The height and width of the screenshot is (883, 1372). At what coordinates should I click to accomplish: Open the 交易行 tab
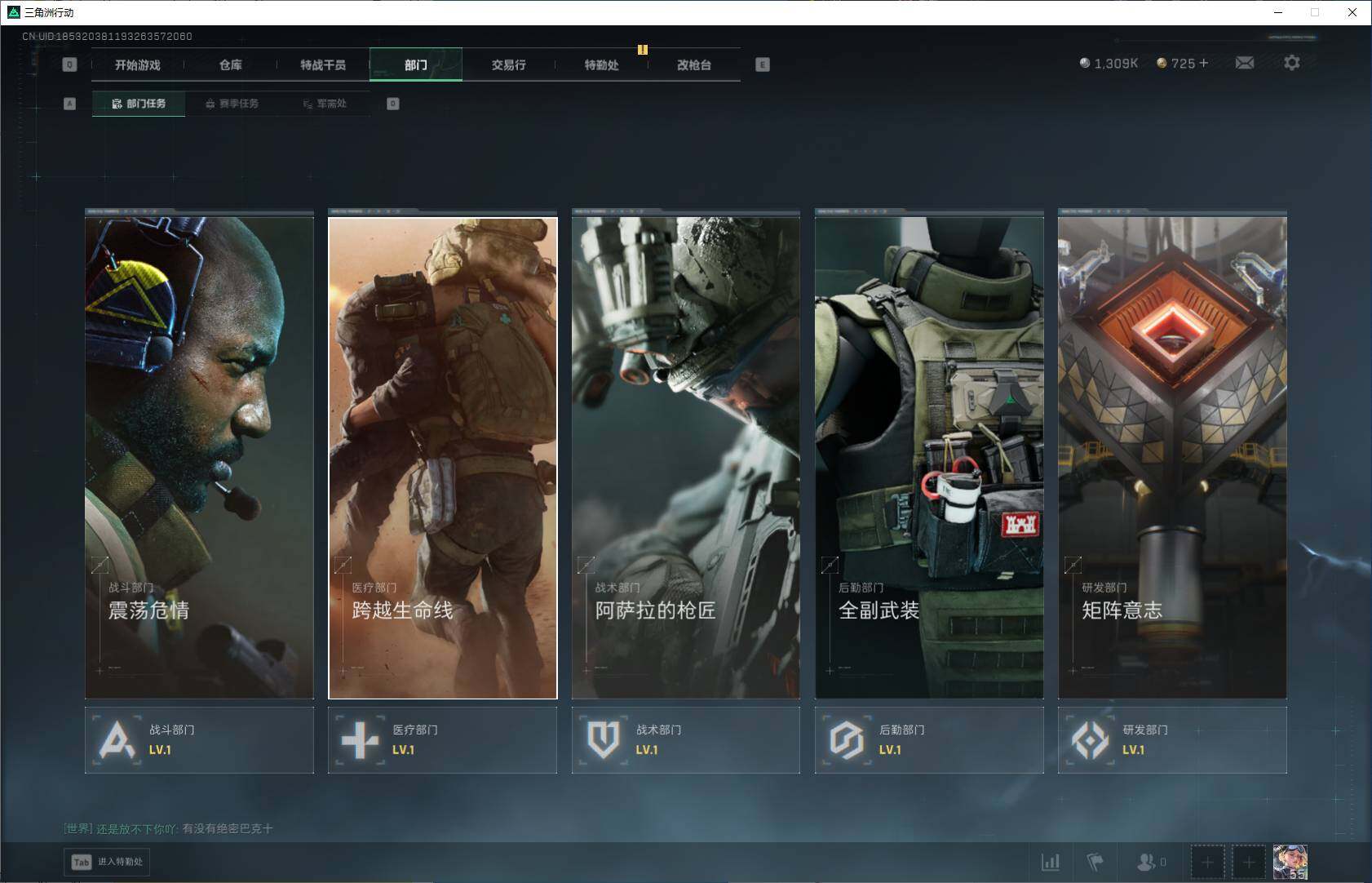pyautogui.click(x=508, y=64)
